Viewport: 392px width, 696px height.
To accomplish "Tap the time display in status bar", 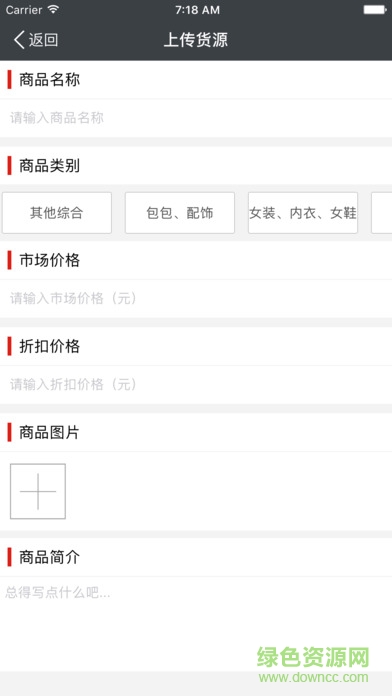I will tap(197, 10).
